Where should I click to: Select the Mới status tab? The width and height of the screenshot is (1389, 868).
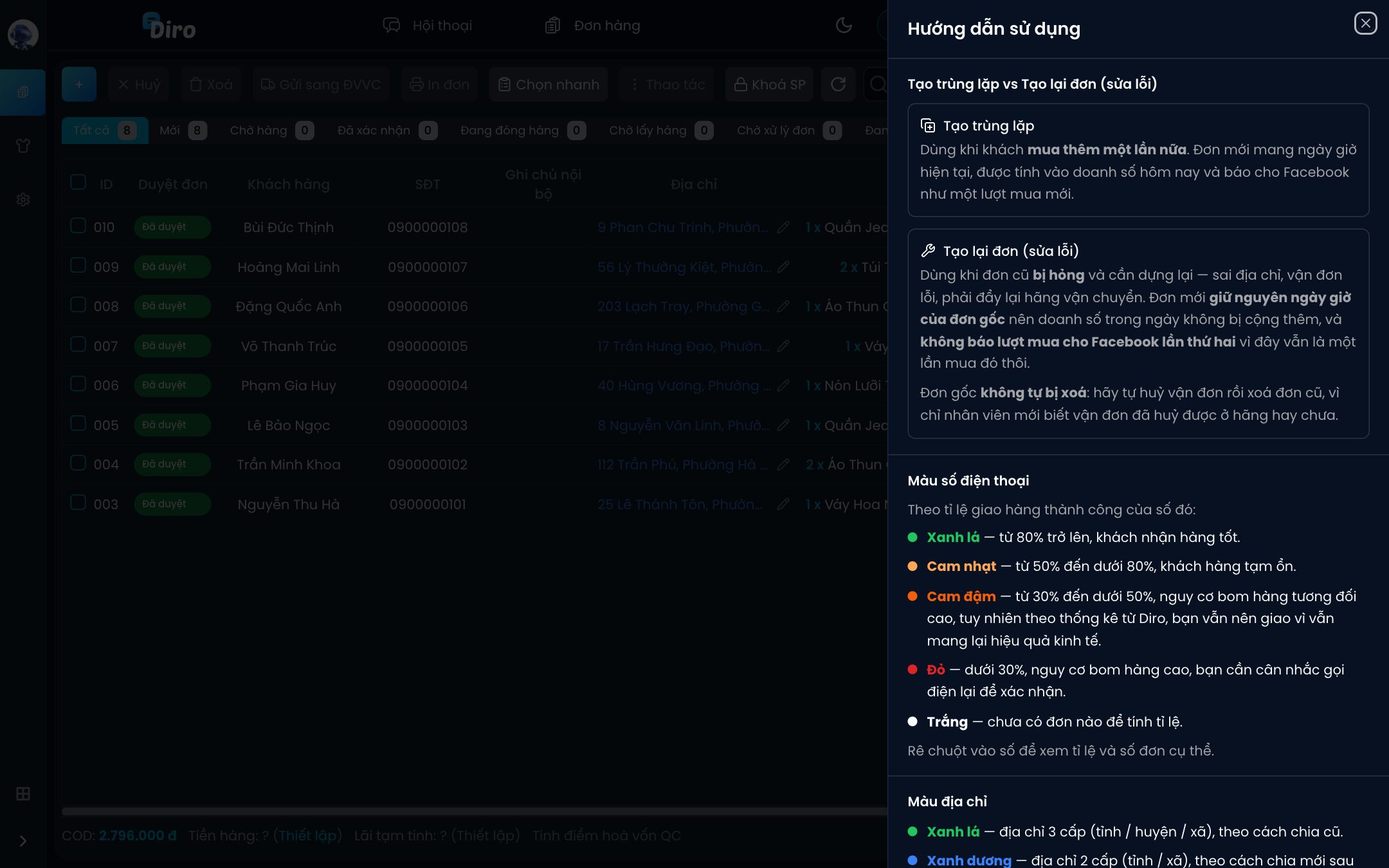(x=183, y=131)
